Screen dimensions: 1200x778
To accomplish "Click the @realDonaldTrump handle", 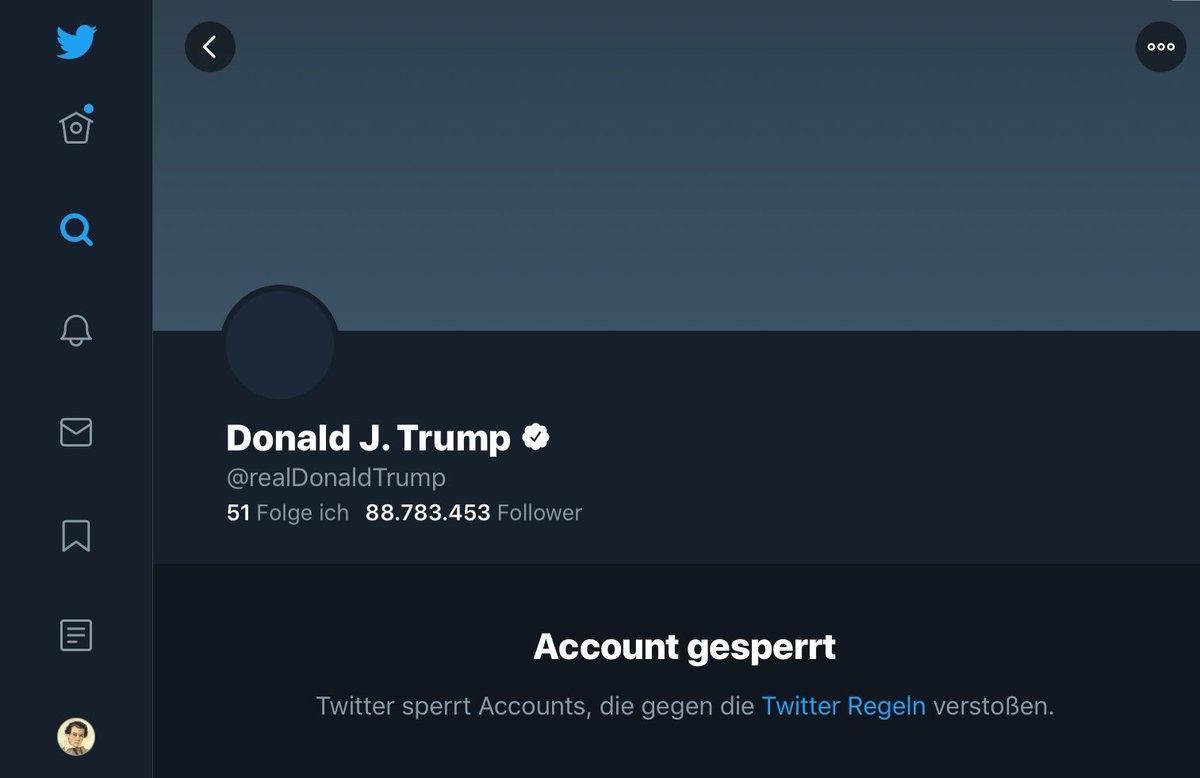I will (336, 478).
